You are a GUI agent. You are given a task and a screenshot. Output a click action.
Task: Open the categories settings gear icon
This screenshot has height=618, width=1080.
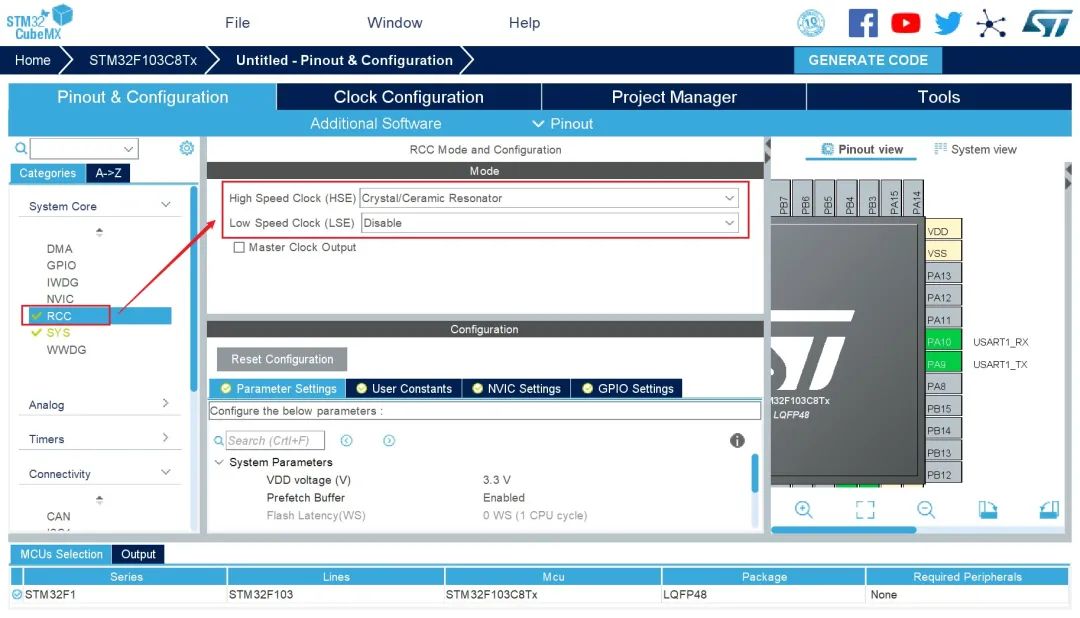pyautogui.click(x=187, y=148)
